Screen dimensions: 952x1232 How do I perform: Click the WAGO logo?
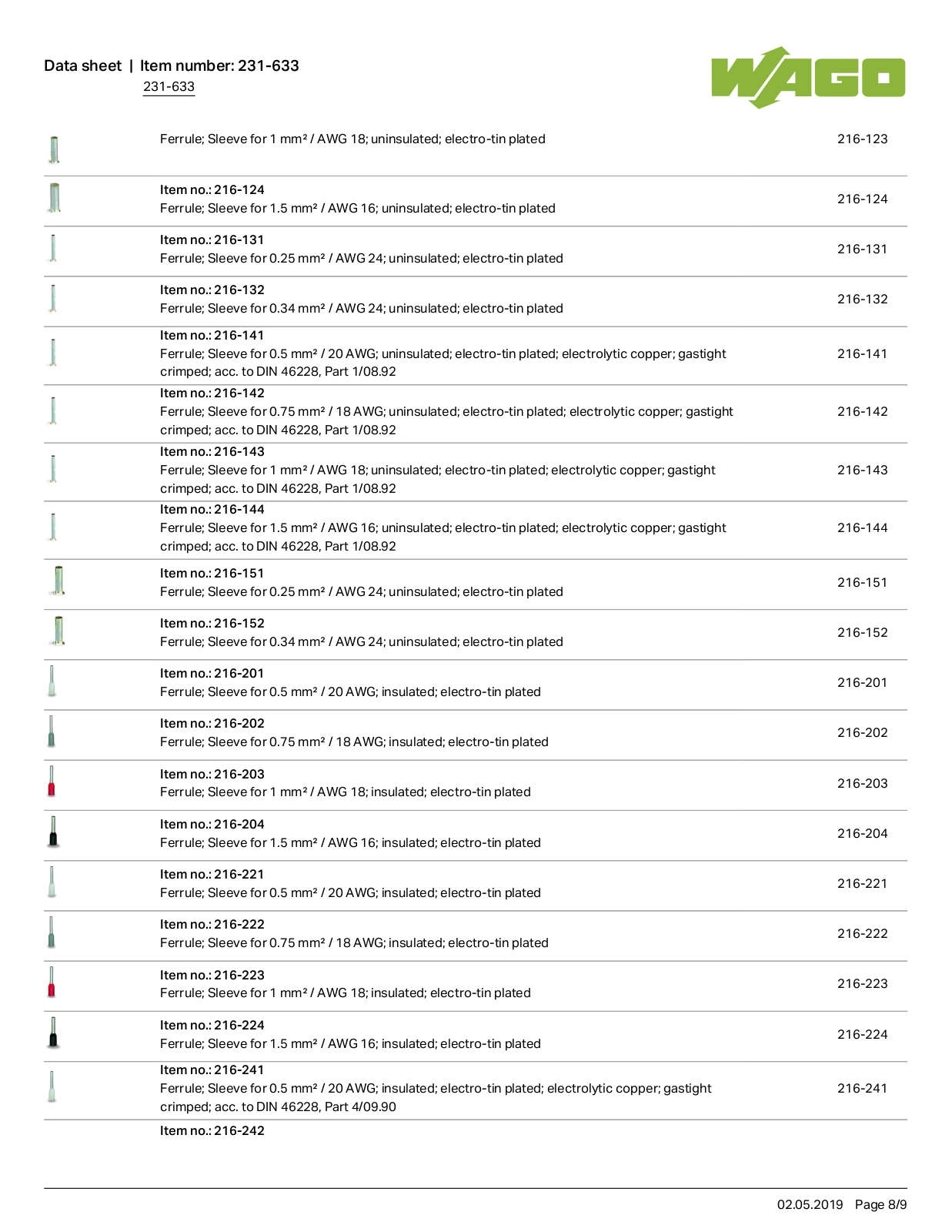click(808, 77)
